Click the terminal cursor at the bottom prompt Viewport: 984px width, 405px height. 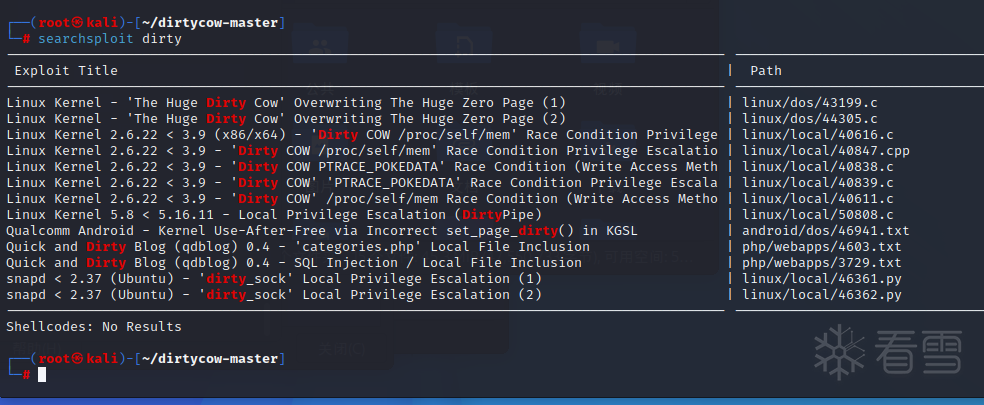point(42,375)
